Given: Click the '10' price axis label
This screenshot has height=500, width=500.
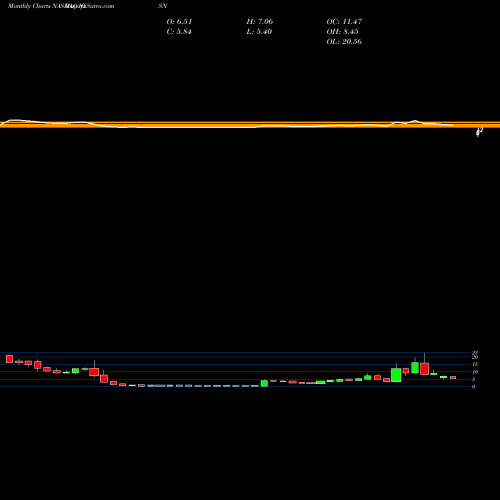Looking at the screenshot, I should [475, 372].
